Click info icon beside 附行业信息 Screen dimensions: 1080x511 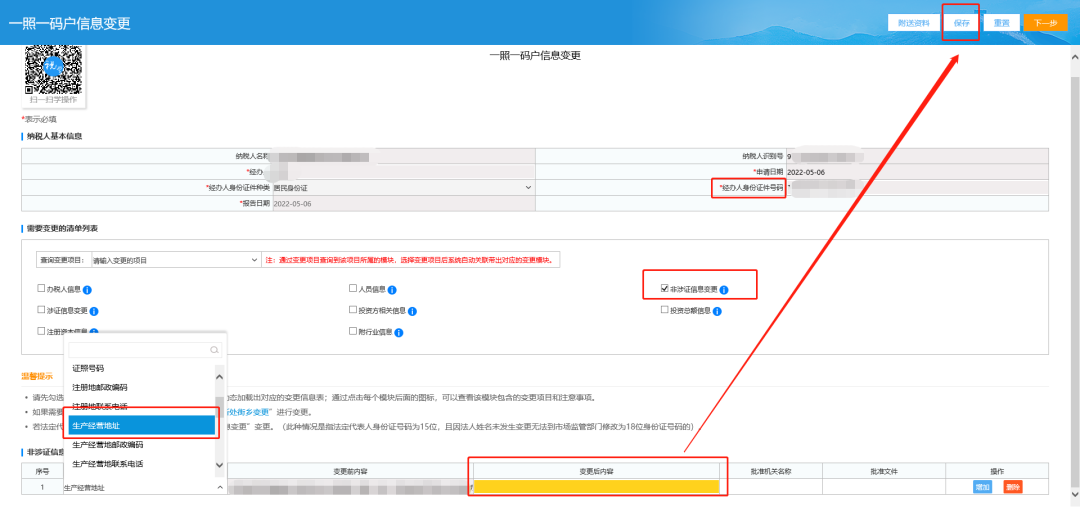click(x=401, y=331)
